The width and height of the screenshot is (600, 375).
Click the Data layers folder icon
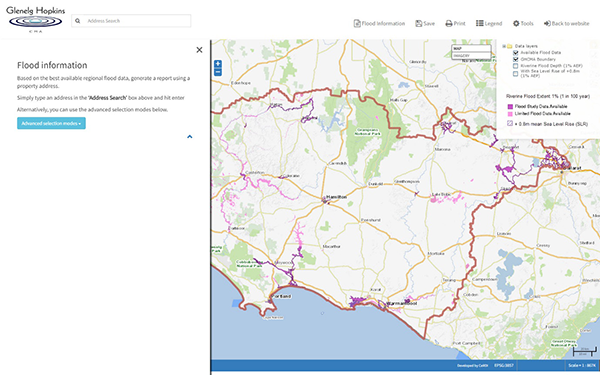click(x=510, y=46)
